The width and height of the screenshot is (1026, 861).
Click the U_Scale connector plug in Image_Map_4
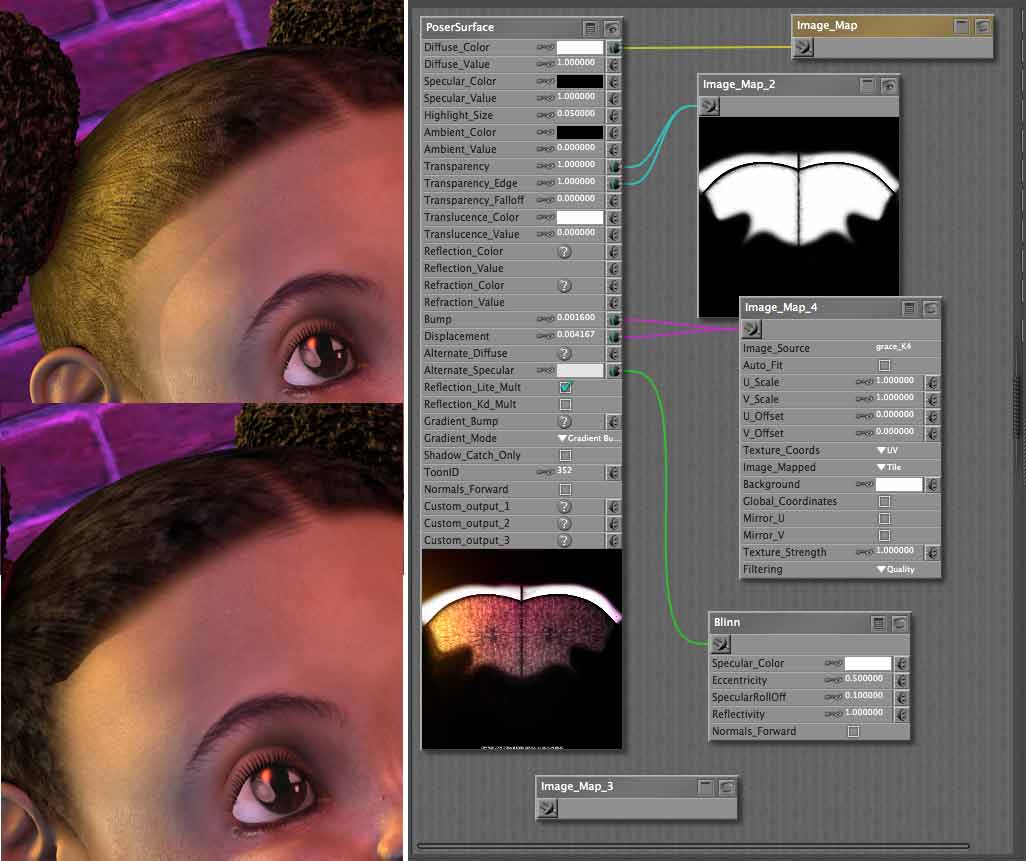click(x=932, y=382)
